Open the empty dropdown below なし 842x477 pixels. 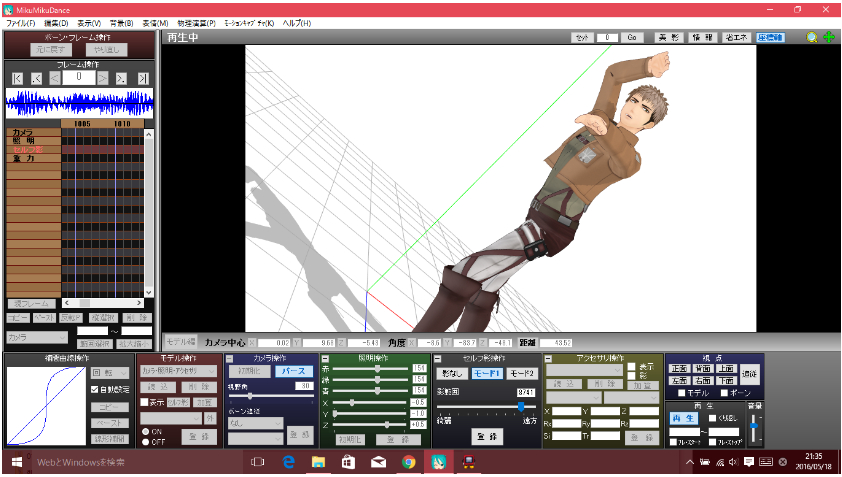point(256,439)
